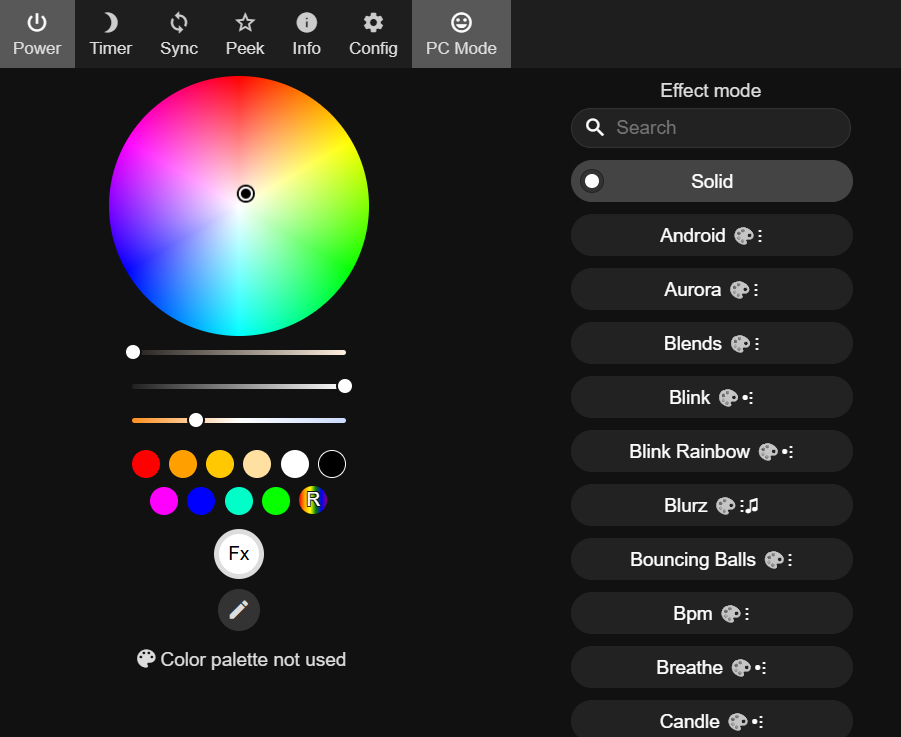Open the Info panel
The height and width of the screenshot is (737, 901).
pos(307,34)
